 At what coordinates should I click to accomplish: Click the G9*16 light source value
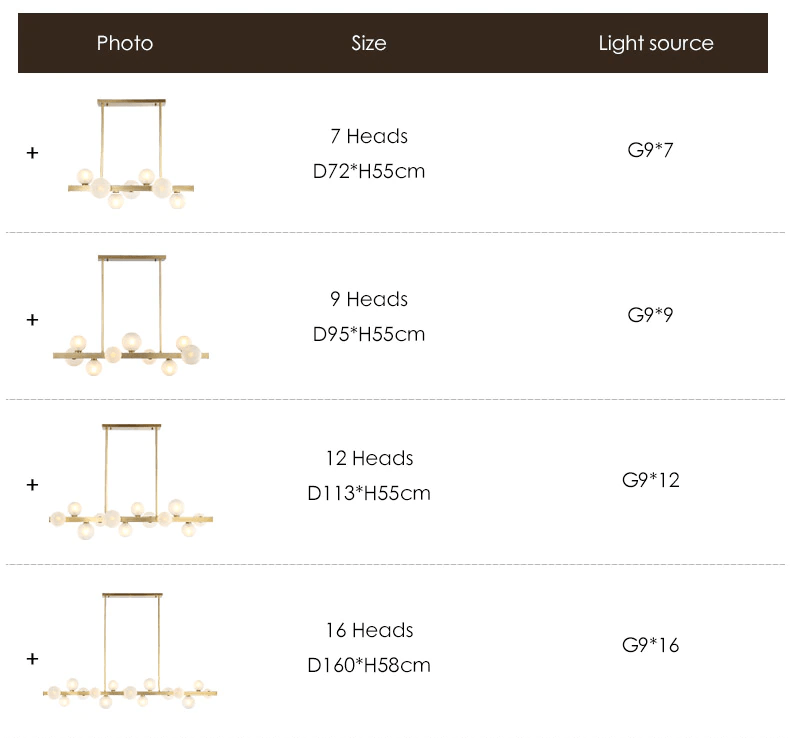pyautogui.click(x=650, y=645)
